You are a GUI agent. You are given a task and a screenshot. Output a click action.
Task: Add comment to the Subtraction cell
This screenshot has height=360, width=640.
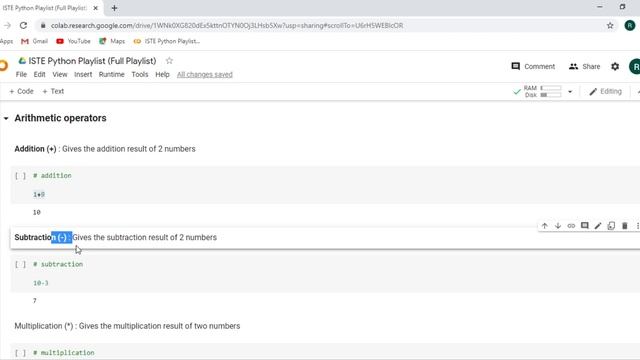[584, 226]
